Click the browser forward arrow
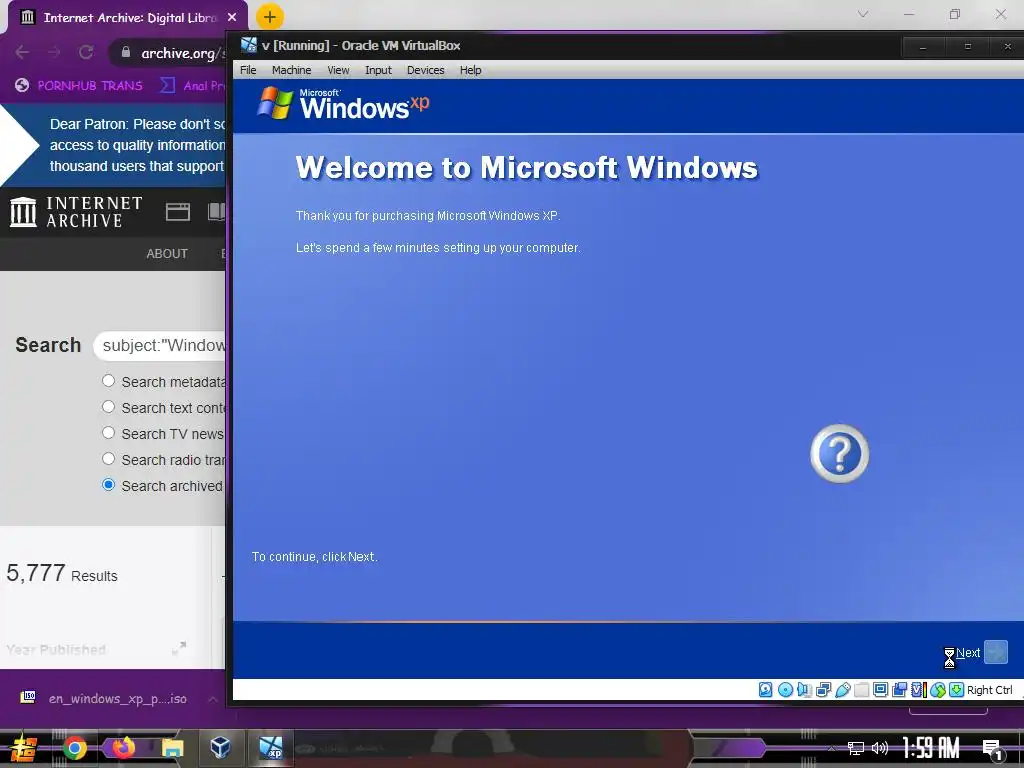The image size is (1024, 768). pos(54,52)
